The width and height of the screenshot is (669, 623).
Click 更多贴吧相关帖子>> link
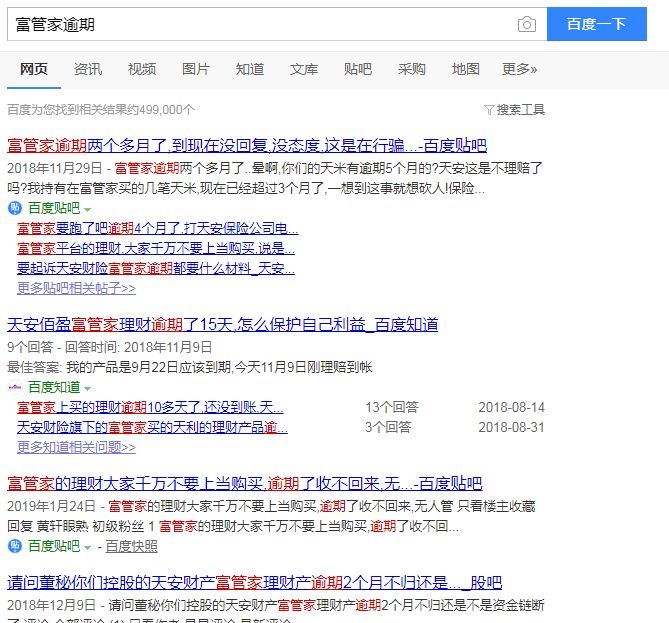pos(76,288)
